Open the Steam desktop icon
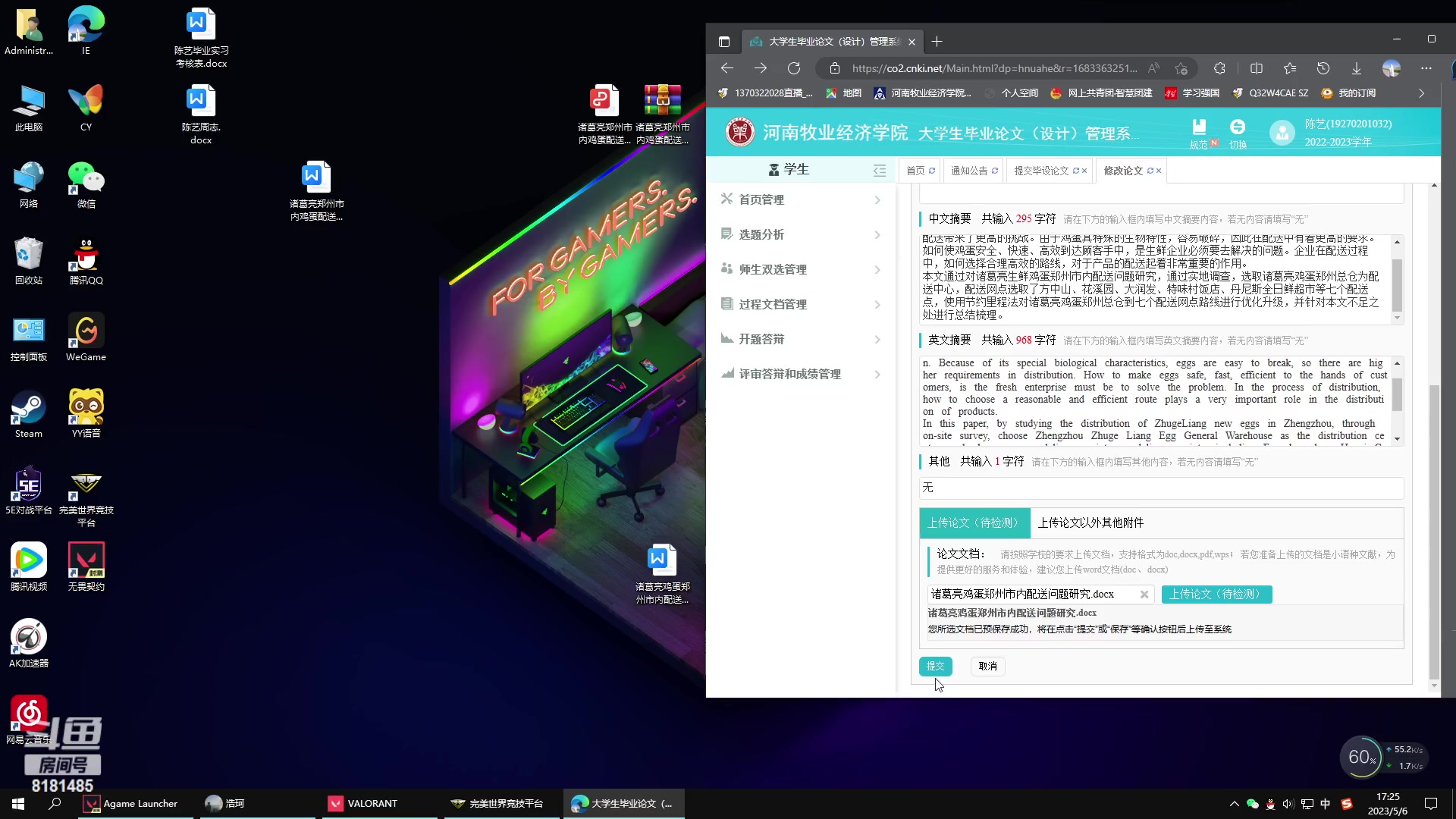This screenshot has width=1456, height=819. coord(29,414)
